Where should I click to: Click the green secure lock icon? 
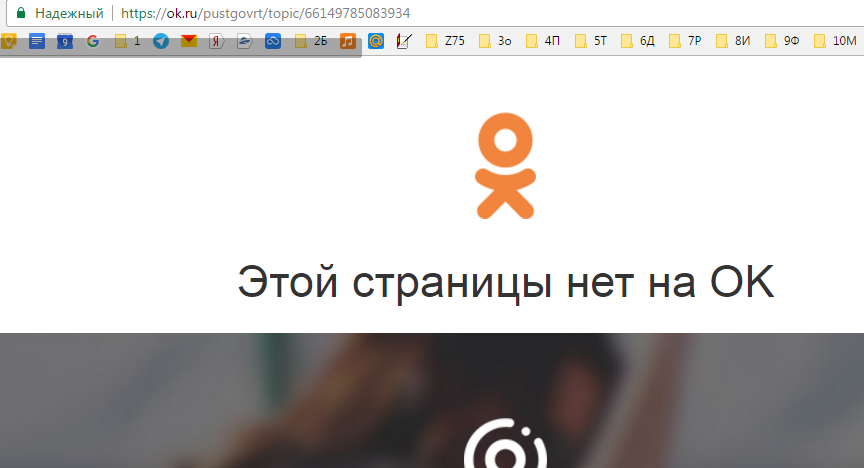pos(21,13)
